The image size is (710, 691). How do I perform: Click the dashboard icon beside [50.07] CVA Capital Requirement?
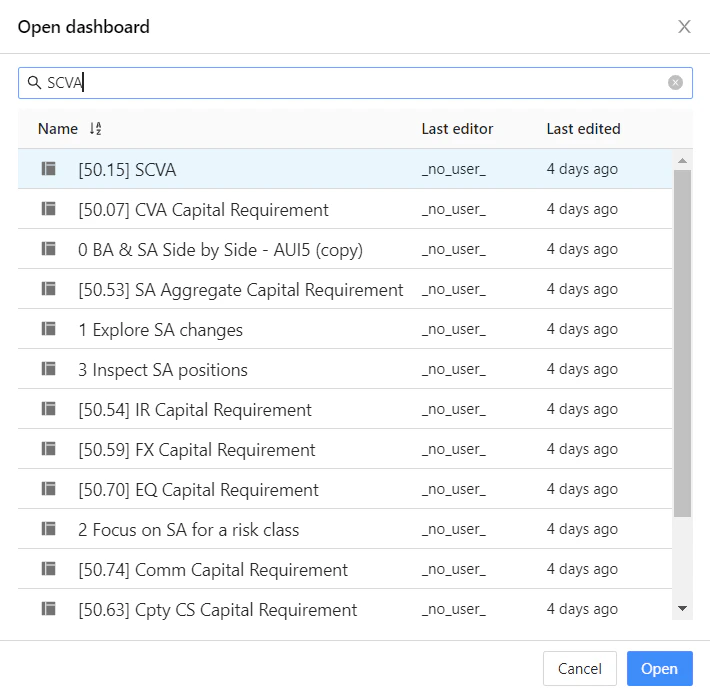pyautogui.click(x=48, y=209)
